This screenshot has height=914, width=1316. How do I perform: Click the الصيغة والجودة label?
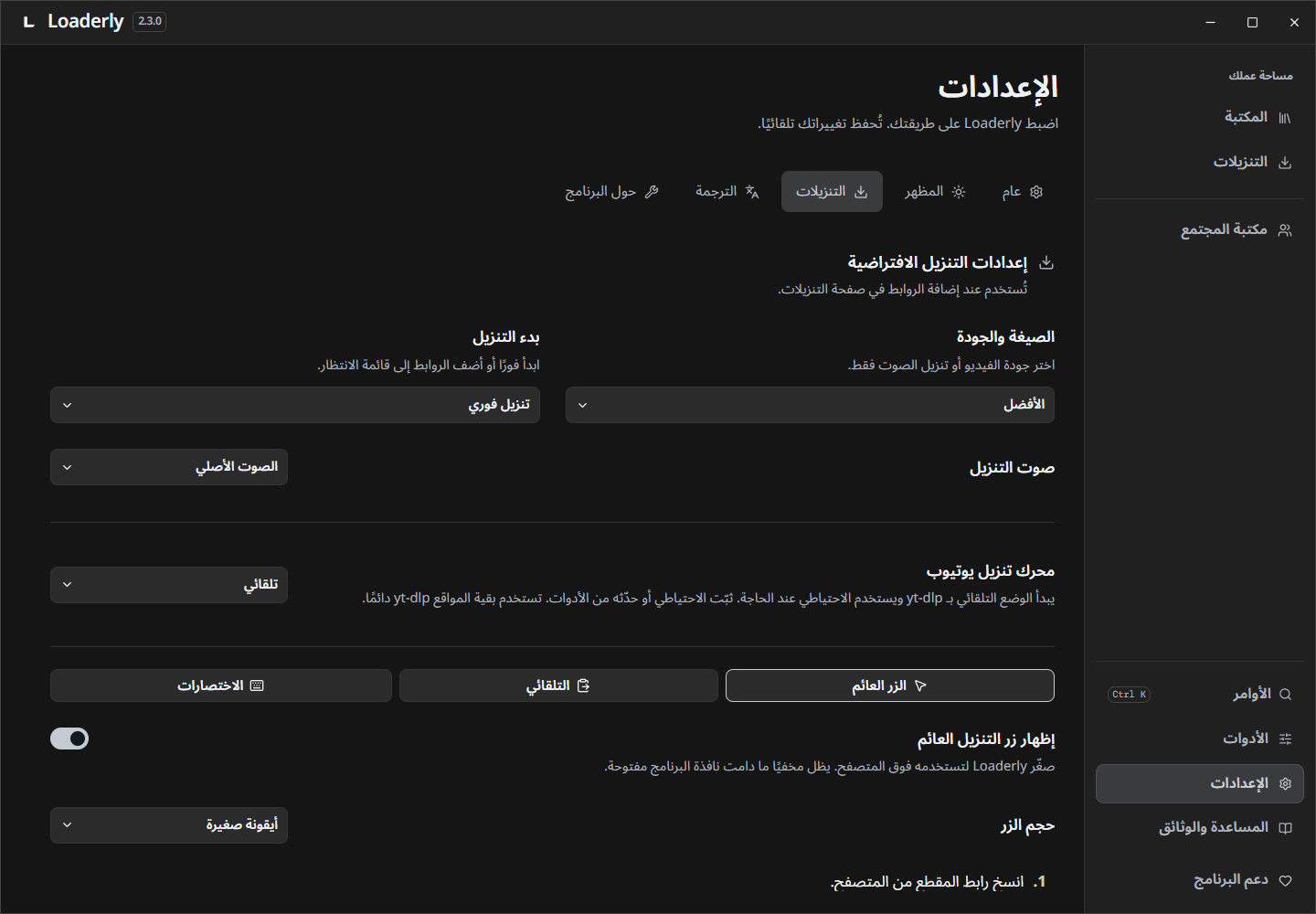pyautogui.click(x=1005, y=337)
